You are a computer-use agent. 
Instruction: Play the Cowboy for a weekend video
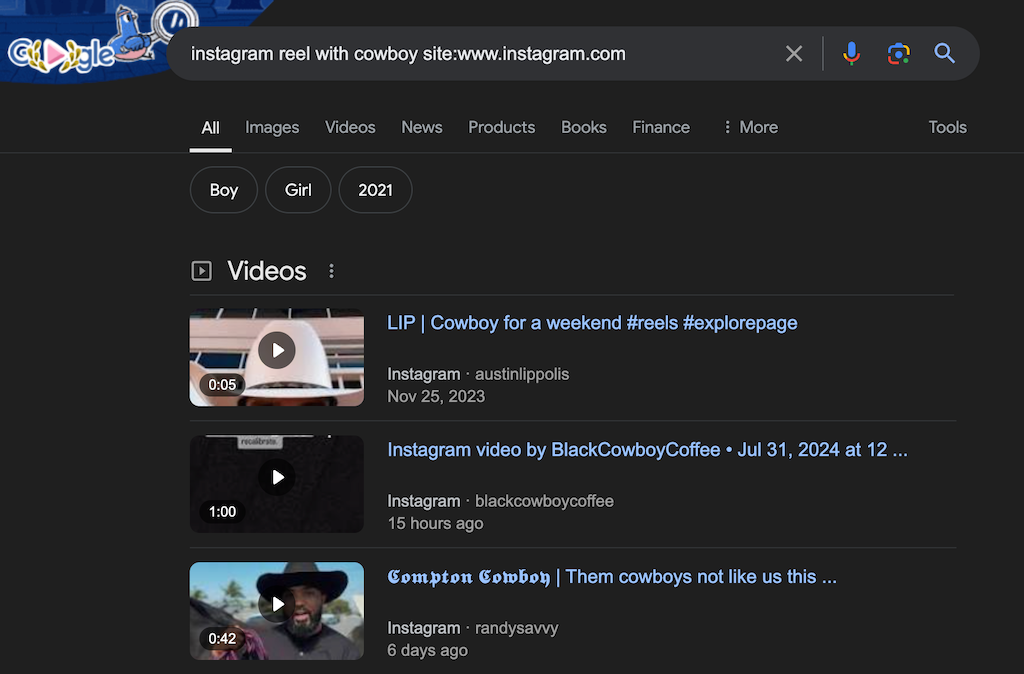pos(277,350)
